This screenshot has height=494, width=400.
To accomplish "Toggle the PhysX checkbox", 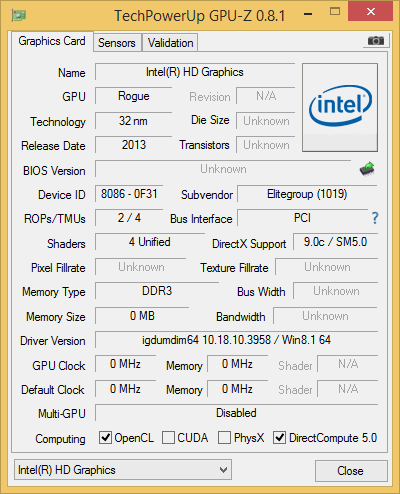I will [x=224, y=438].
